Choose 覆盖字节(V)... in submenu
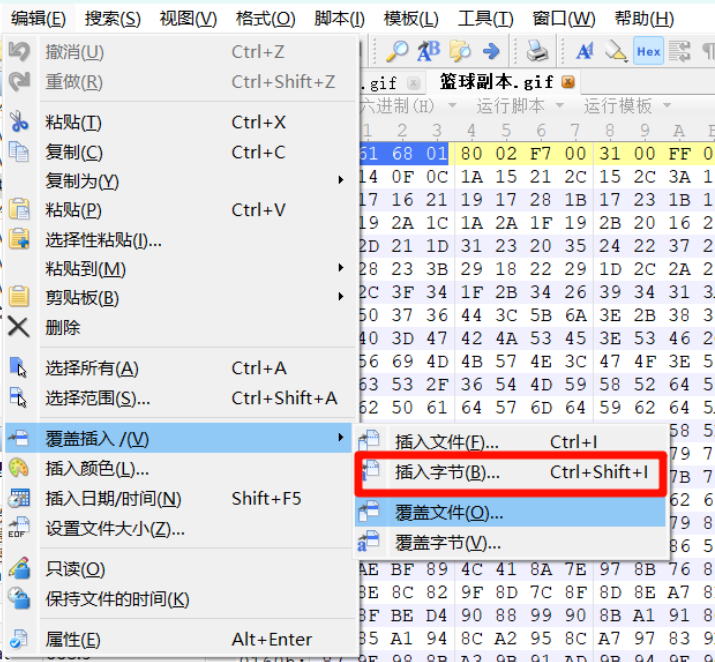The width and height of the screenshot is (715, 662). [510, 543]
